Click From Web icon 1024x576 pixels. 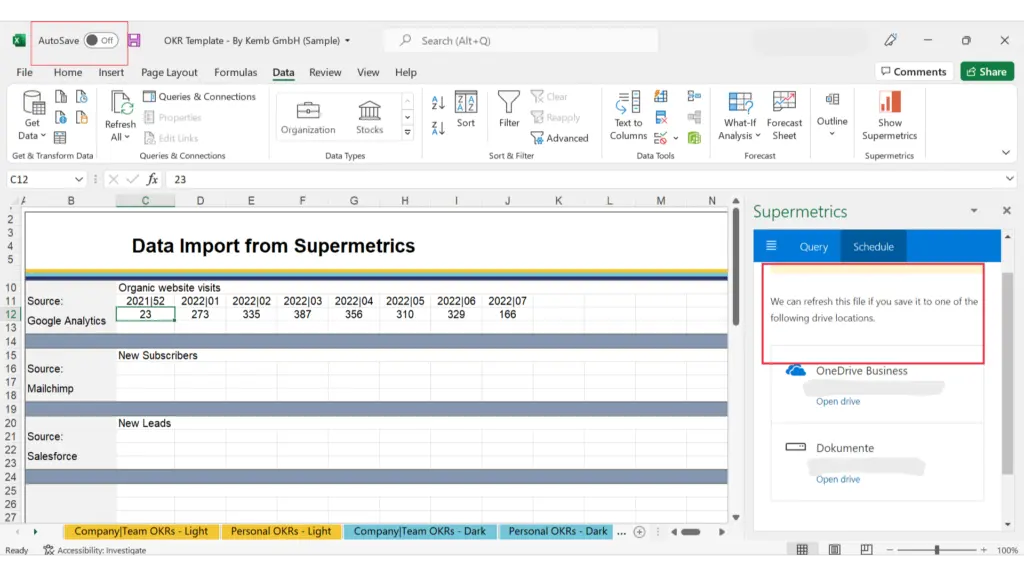(61, 118)
